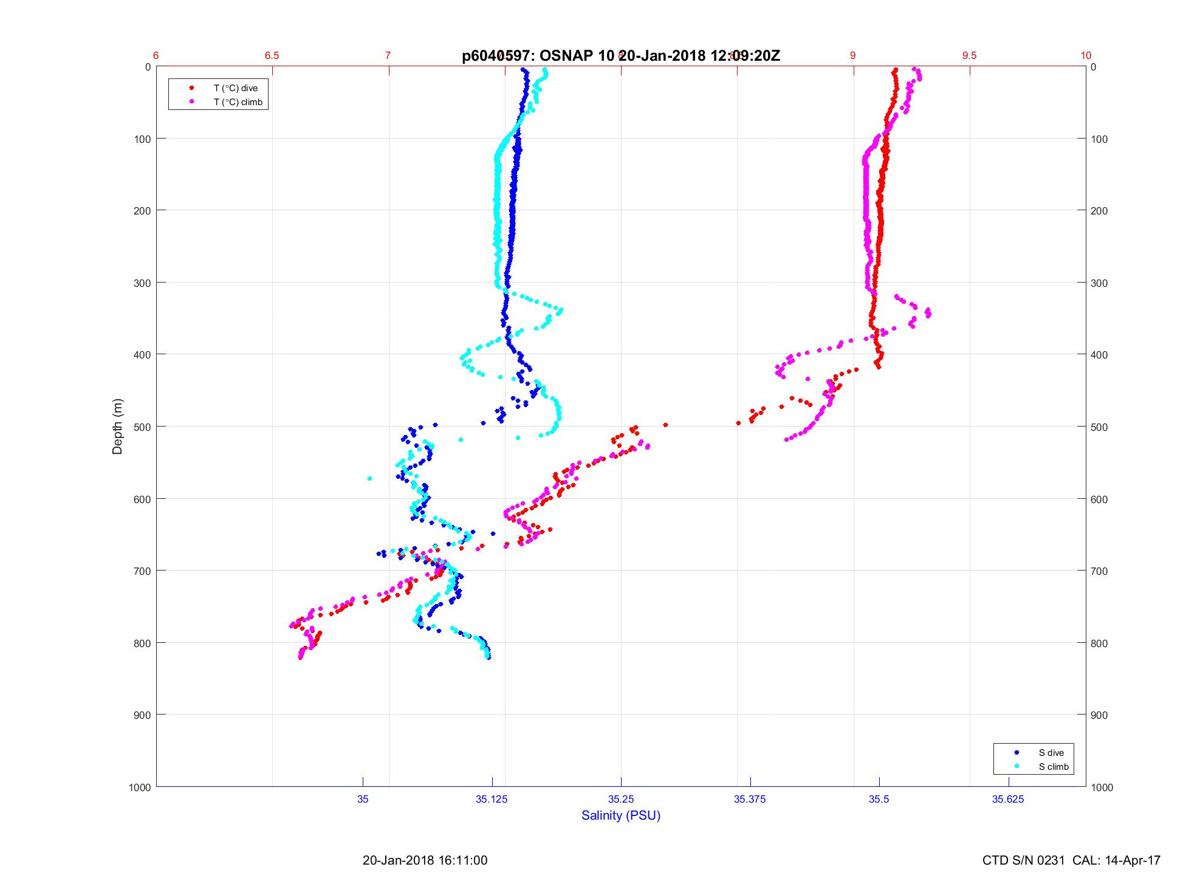Click temperature tick label 6 on top axis

coord(156,56)
